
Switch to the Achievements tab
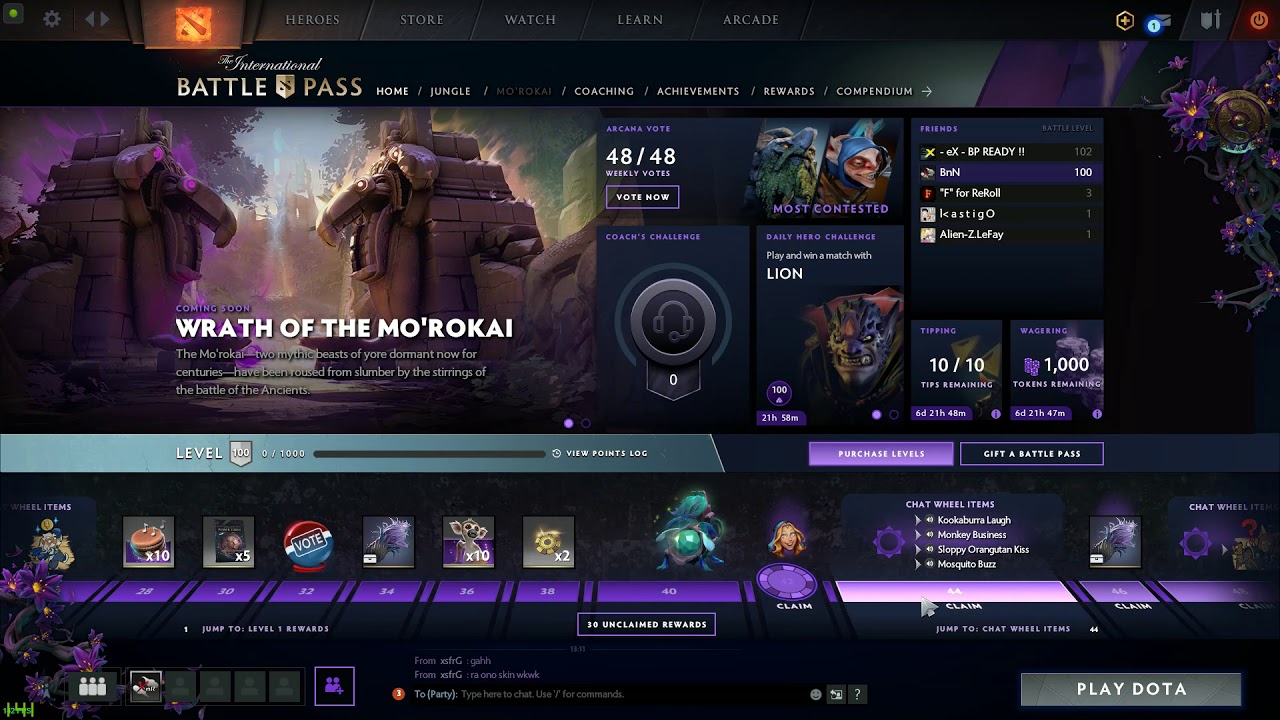pos(698,91)
